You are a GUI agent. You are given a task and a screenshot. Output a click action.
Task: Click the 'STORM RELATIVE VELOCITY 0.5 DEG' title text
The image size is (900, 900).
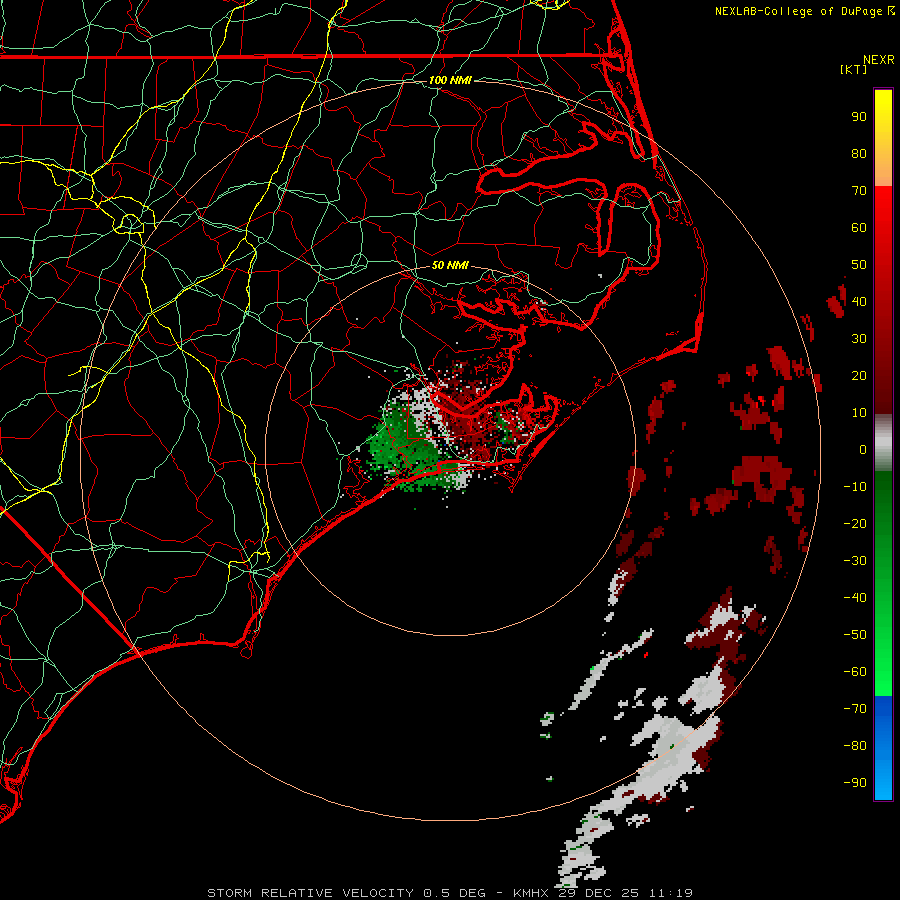(346, 893)
